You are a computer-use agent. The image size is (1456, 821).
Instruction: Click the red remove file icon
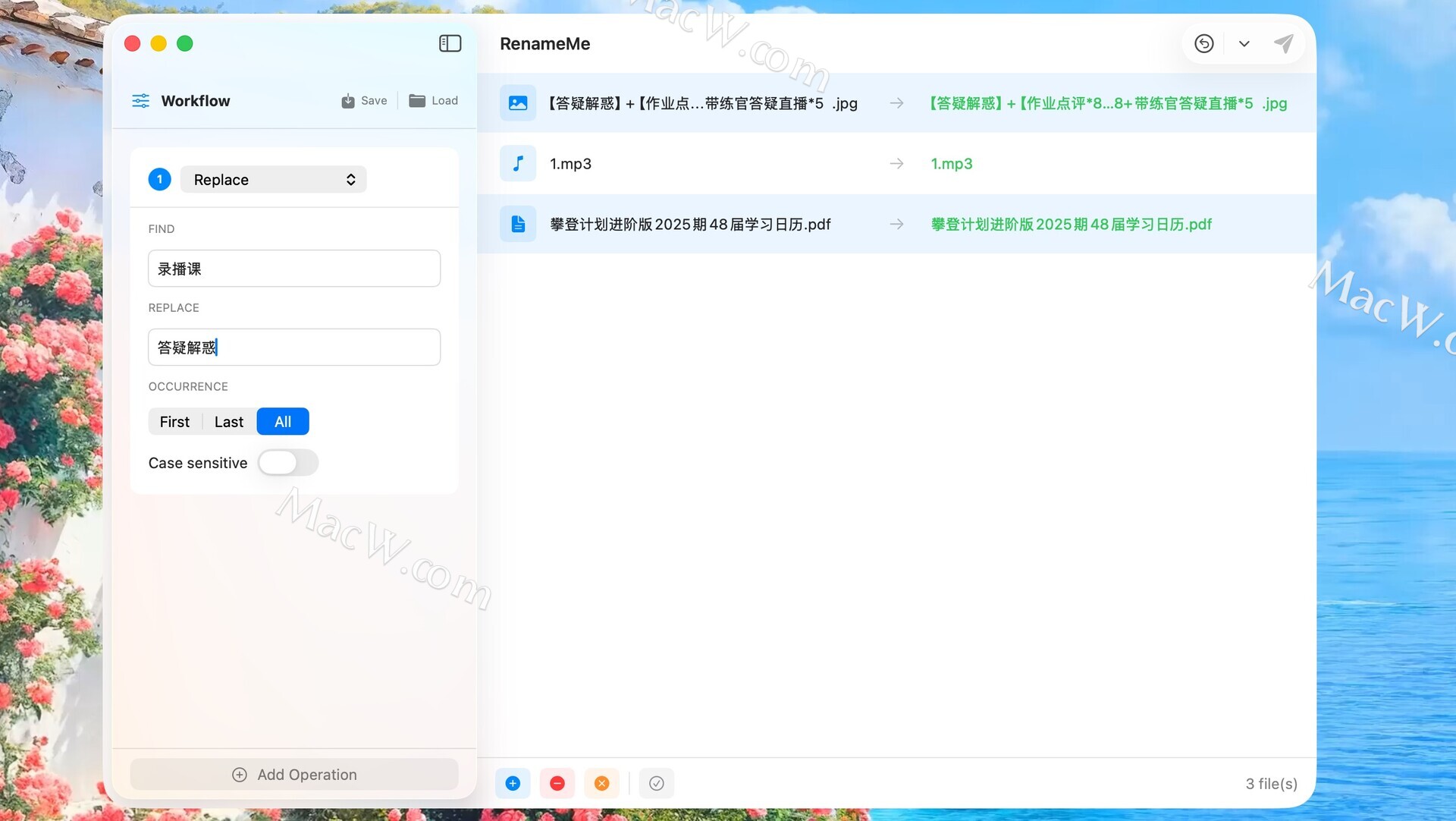[557, 783]
